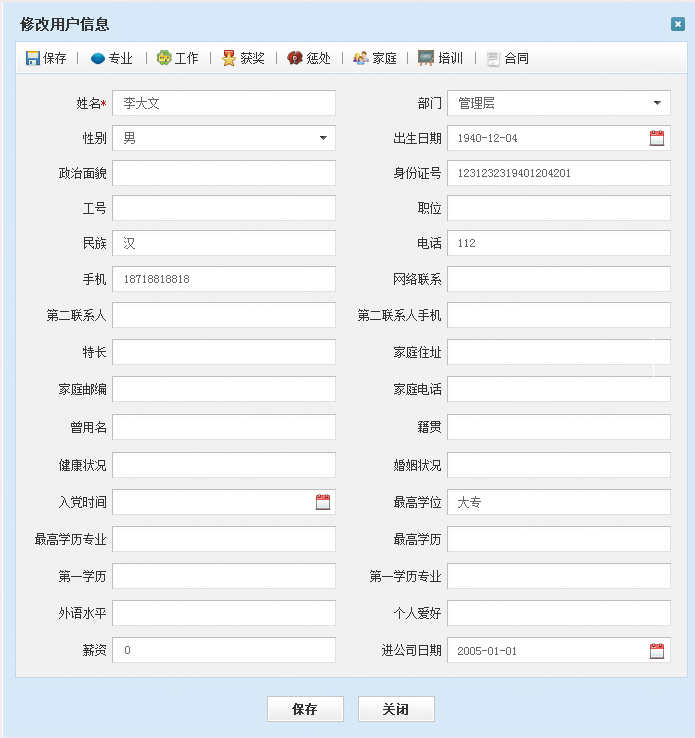Open the 培训 (training) toolbar icon
Screen dimensions: 695x738
point(426,58)
